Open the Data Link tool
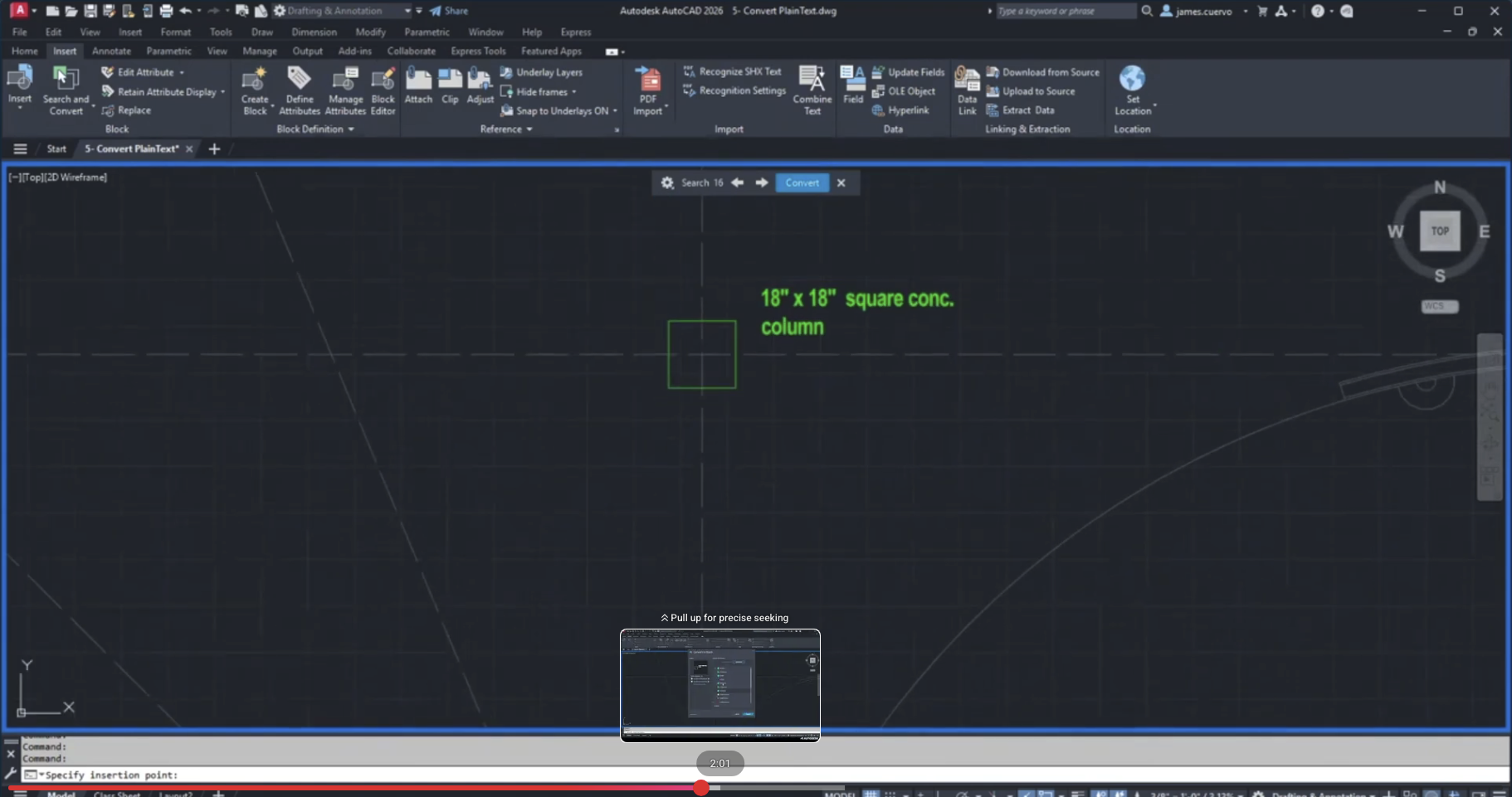 tap(967, 81)
